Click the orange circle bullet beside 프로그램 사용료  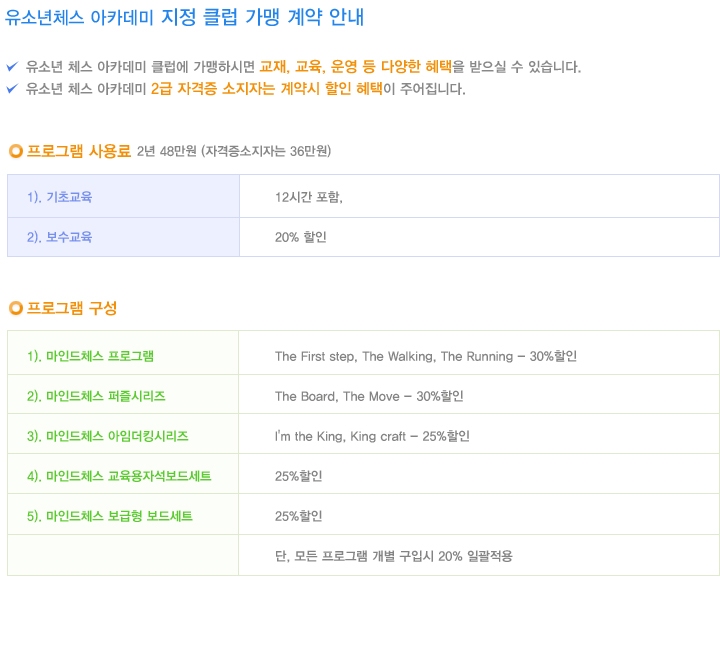click(16, 151)
